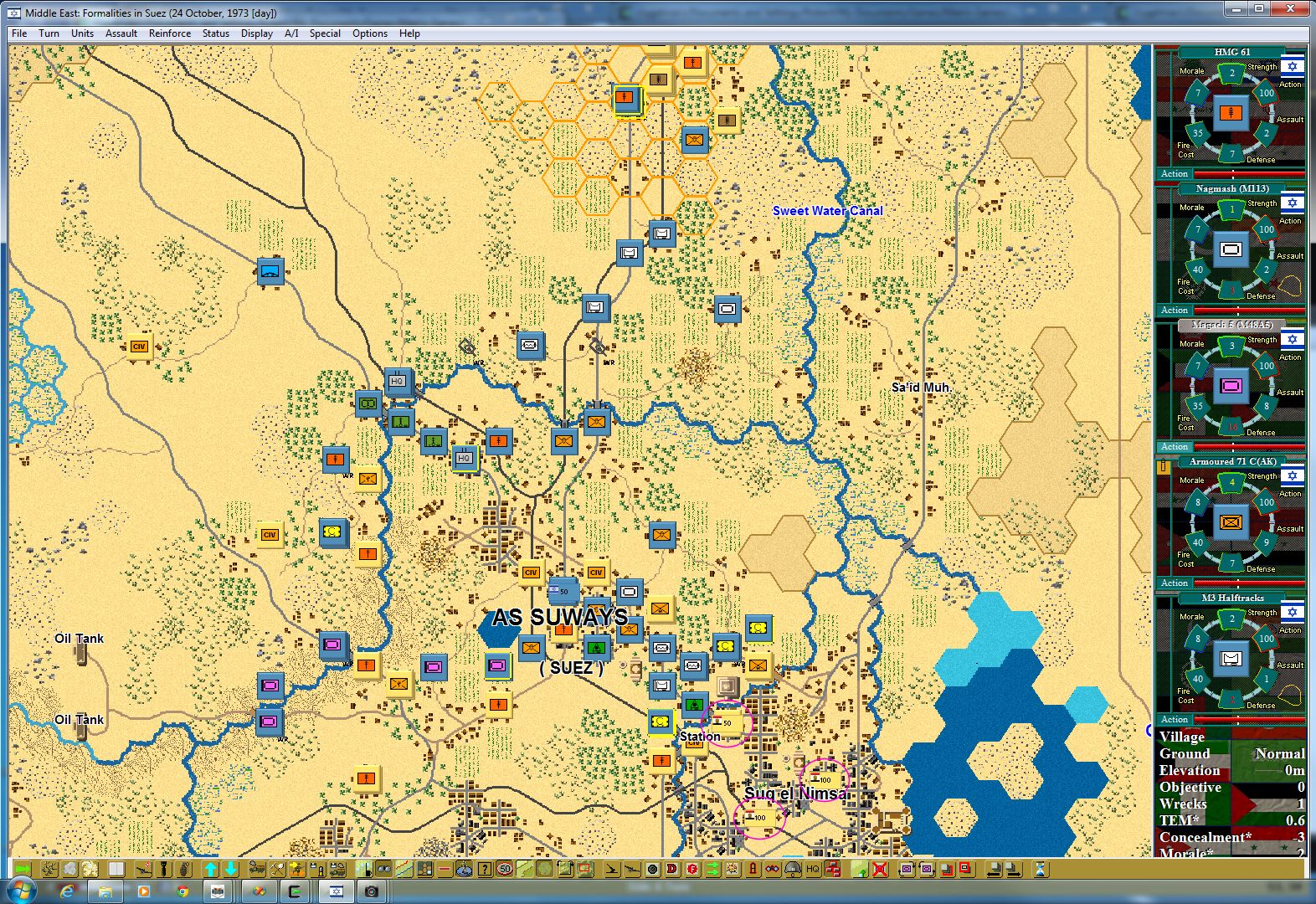Open the Help menu

coord(409,33)
